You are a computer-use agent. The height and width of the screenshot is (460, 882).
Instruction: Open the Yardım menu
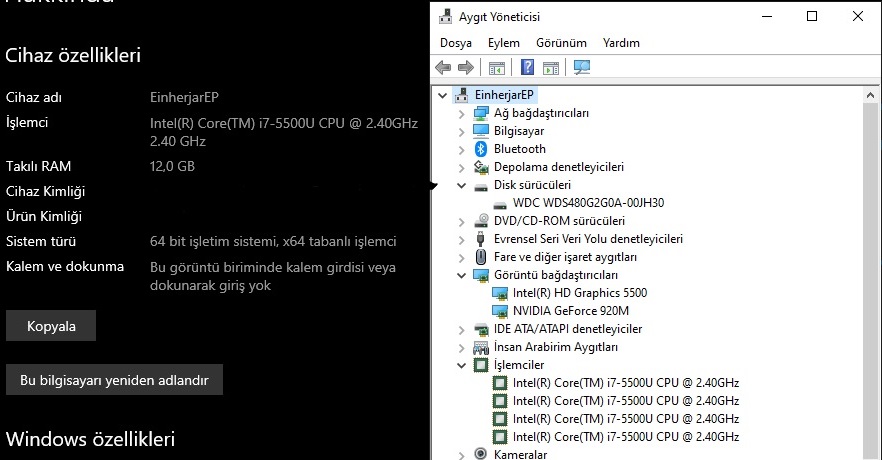(x=621, y=43)
